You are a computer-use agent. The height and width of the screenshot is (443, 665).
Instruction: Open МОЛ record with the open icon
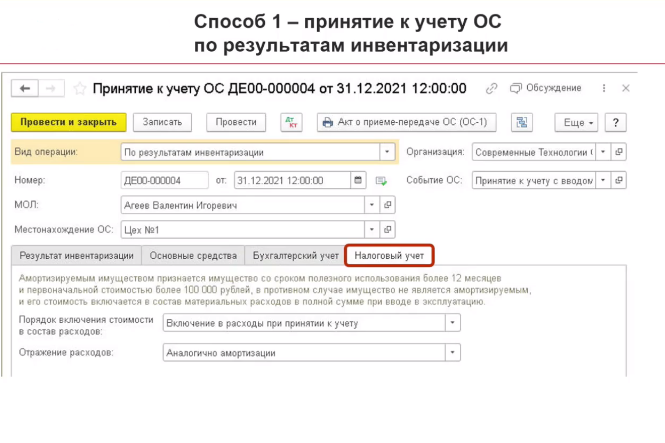(x=387, y=205)
